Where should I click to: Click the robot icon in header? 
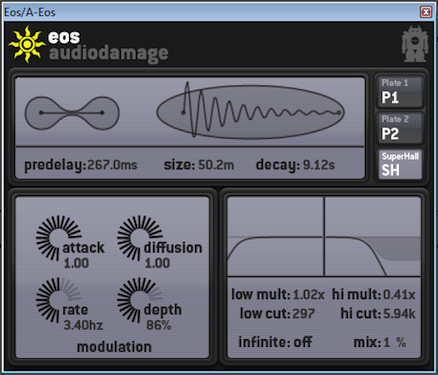[x=414, y=44]
